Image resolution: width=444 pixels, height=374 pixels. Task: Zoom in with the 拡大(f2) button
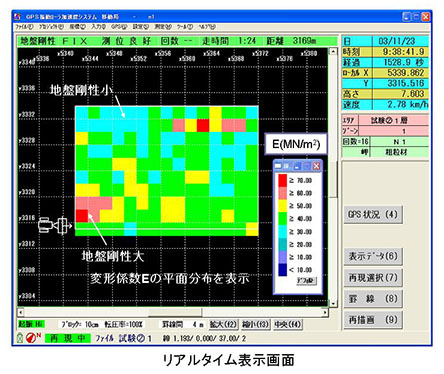223,324
